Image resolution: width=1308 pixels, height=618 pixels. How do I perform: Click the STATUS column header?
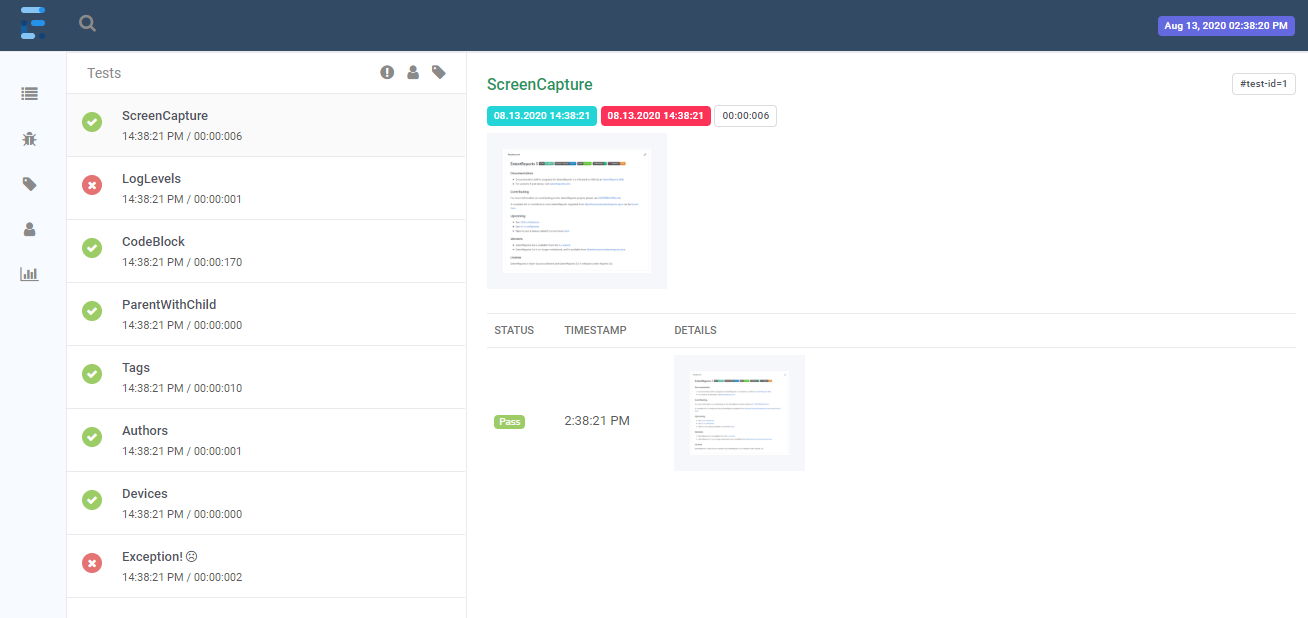(x=514, y=330)
